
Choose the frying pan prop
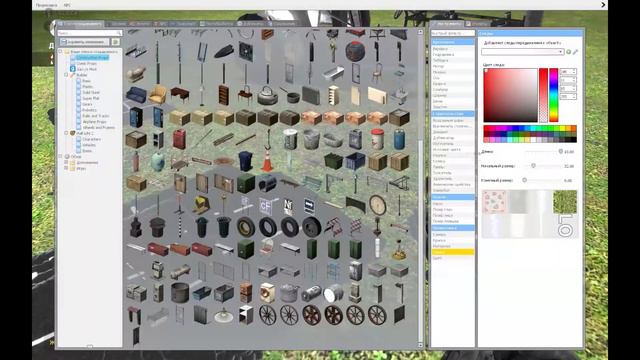pos(290,96)
